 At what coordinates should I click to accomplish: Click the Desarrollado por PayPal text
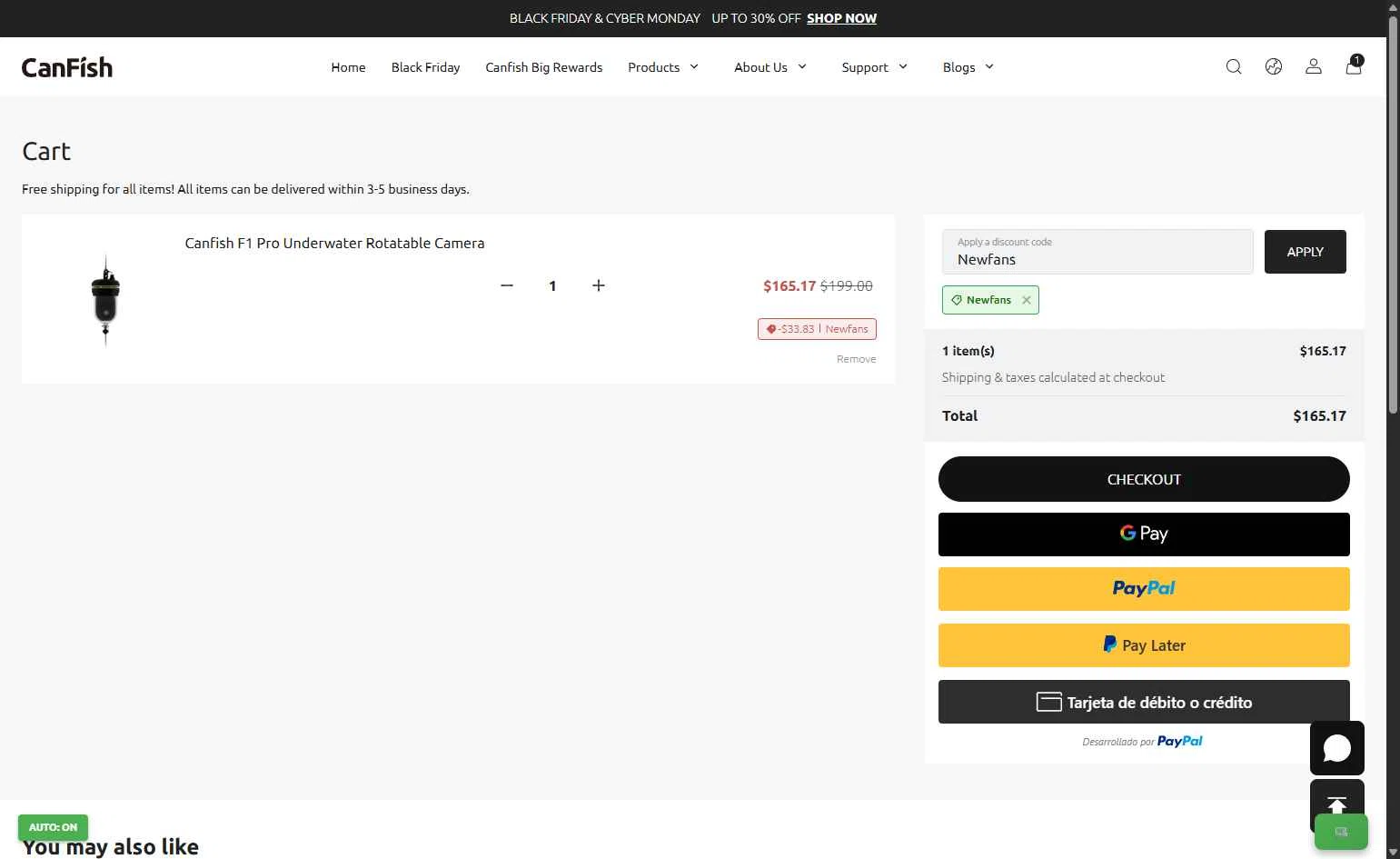[x=1142, y=742]
